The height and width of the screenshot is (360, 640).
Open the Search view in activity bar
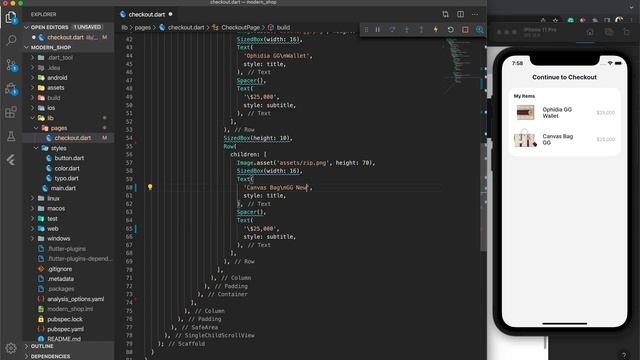pos(11,40)
